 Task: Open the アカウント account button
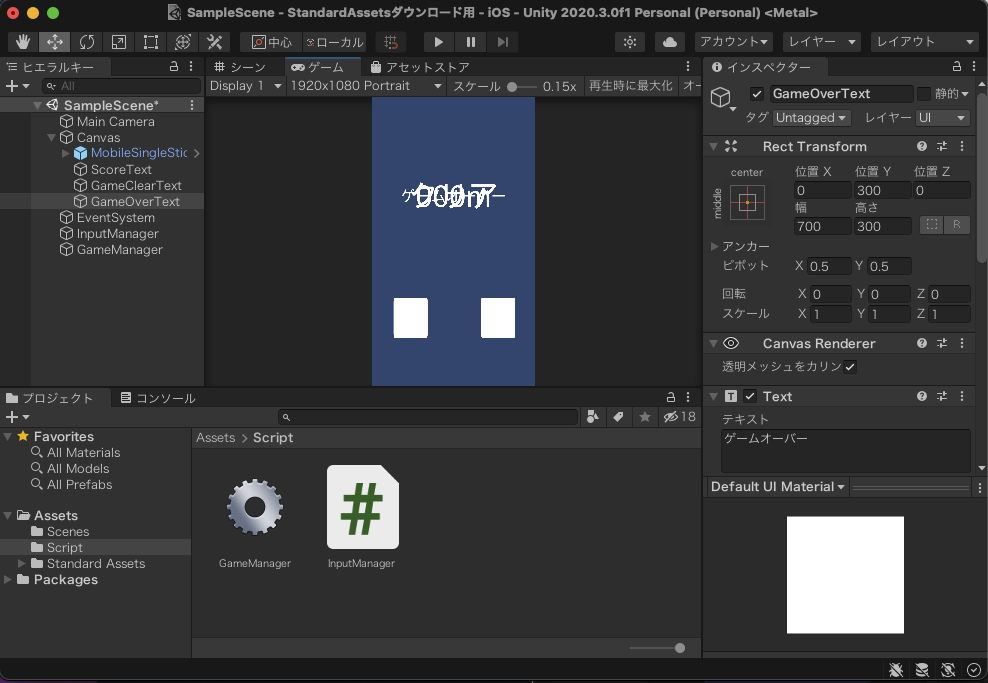coord(734,42)
